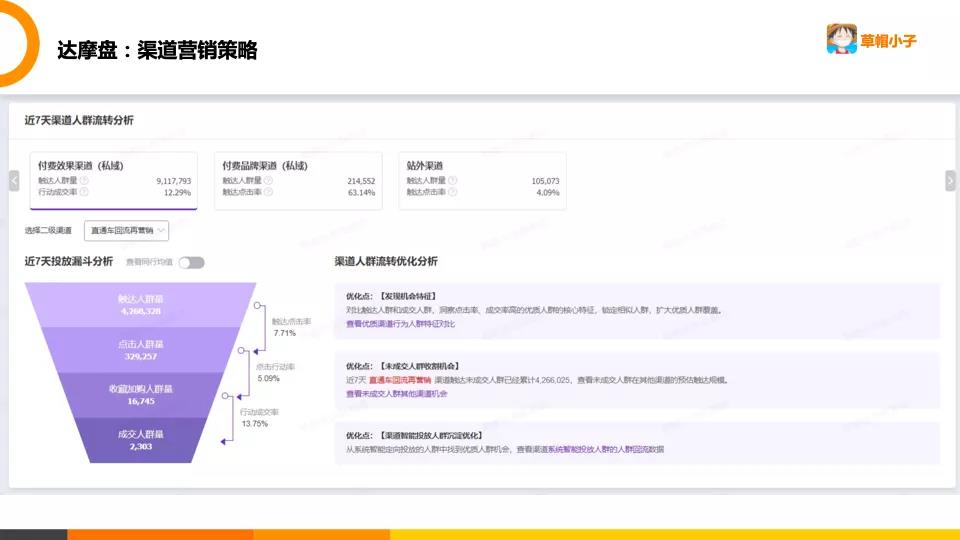Click the 系统智能投放人群的人群回流数据 link

[605, 450]
